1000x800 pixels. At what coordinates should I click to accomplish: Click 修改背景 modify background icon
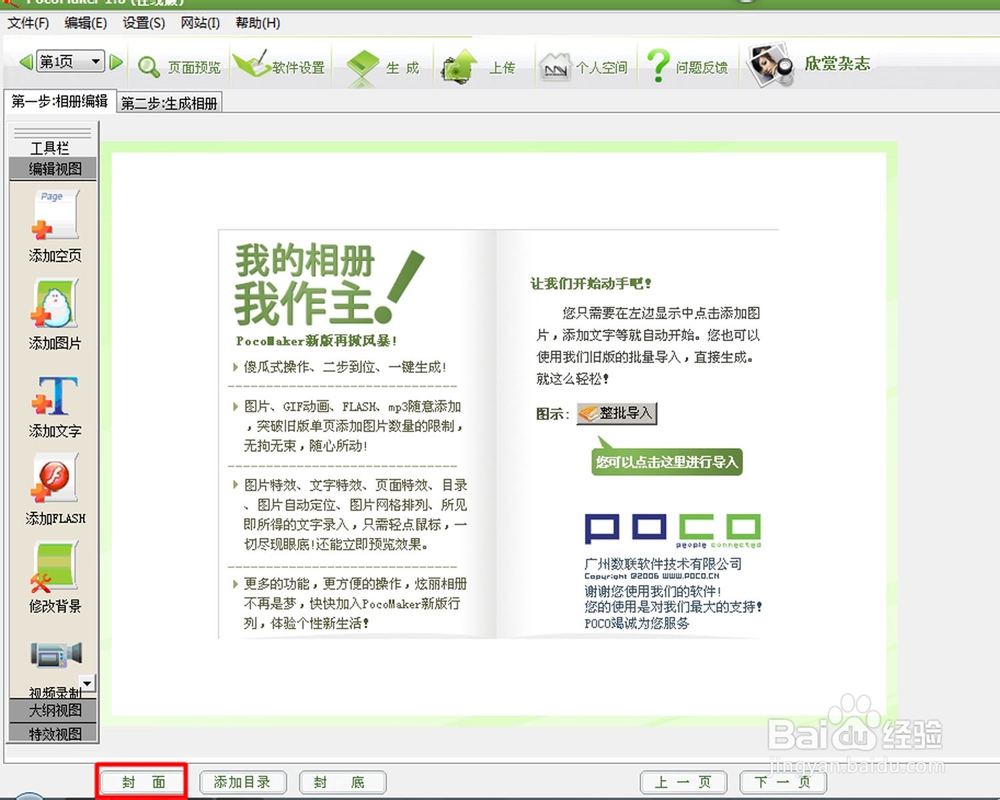tap(55, 566)
